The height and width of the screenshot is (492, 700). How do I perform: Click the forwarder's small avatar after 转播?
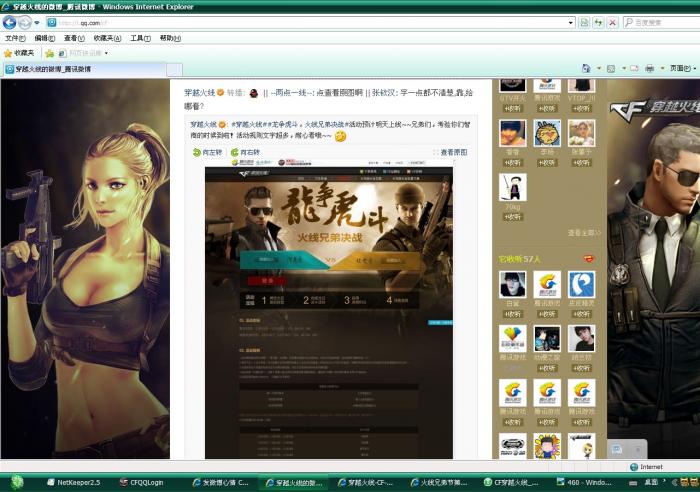(x=253, y=93)
